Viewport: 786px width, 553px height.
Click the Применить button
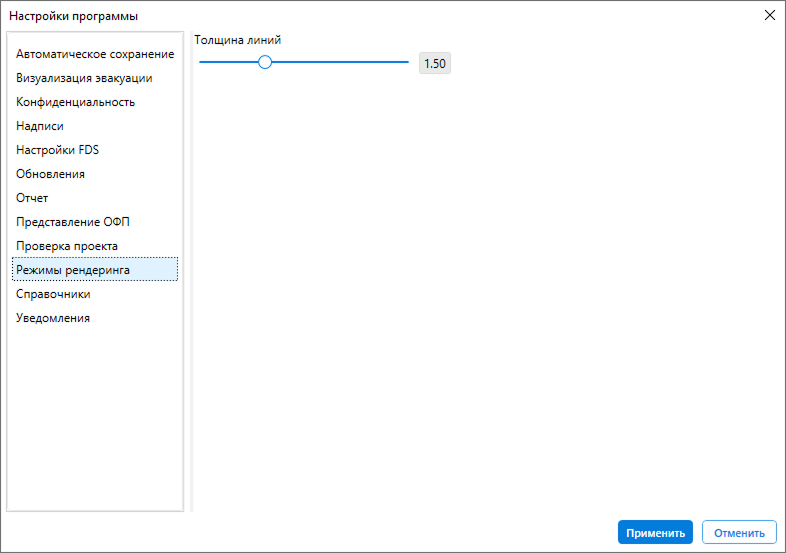click(x=655, y=532)
